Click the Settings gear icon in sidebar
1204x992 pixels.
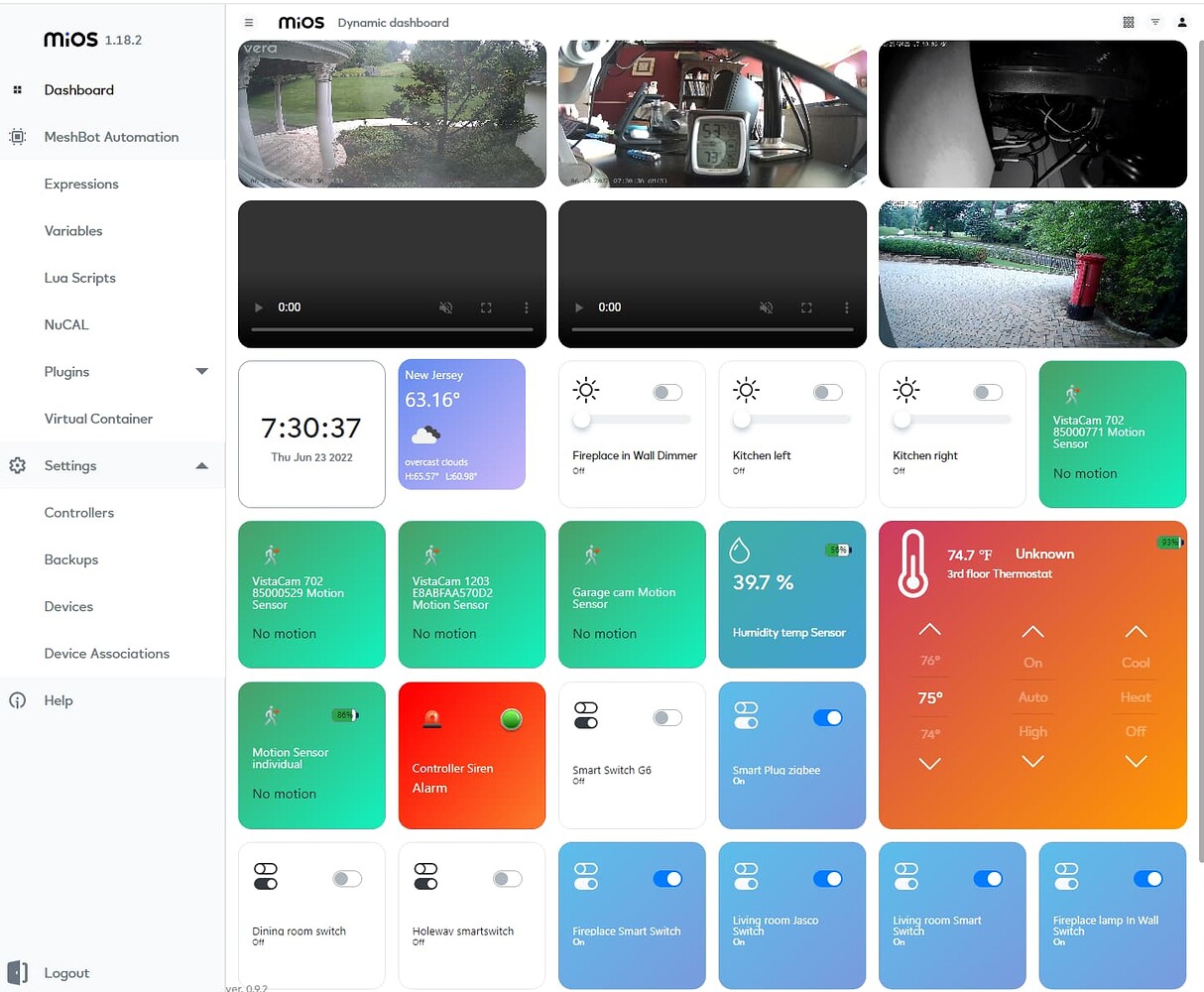click(x=17, y=465)
